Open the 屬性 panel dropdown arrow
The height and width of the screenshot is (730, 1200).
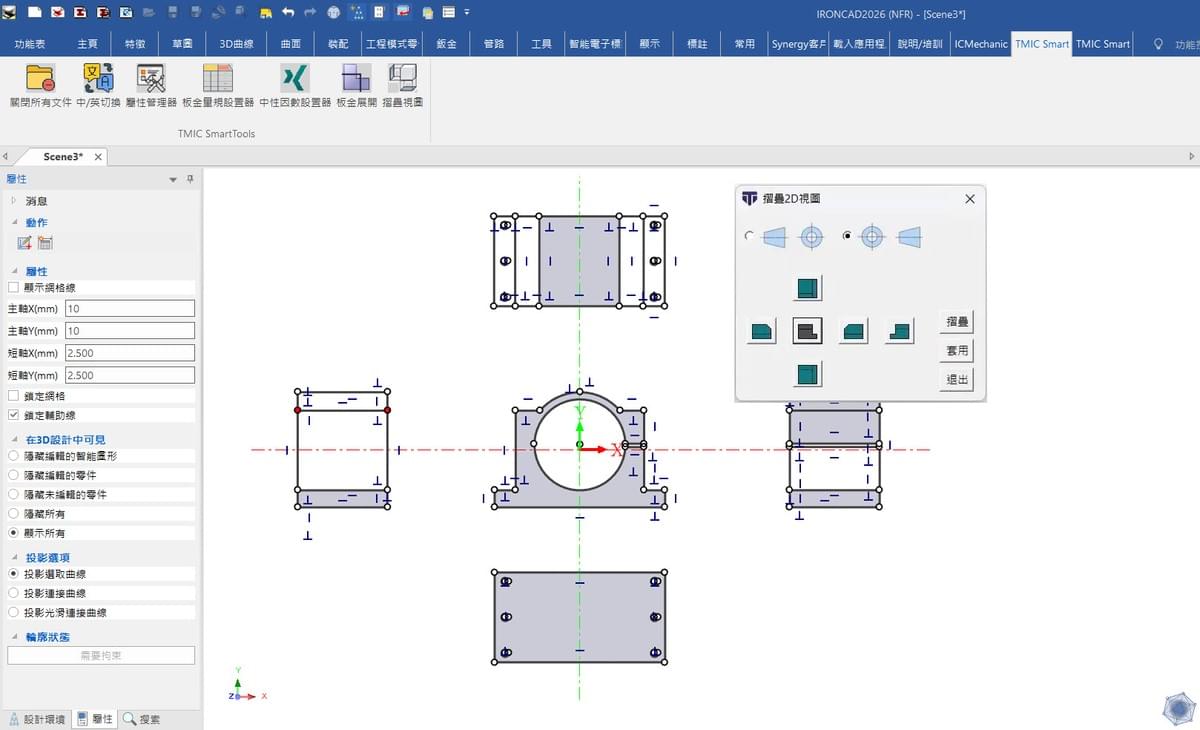(173, 180)
